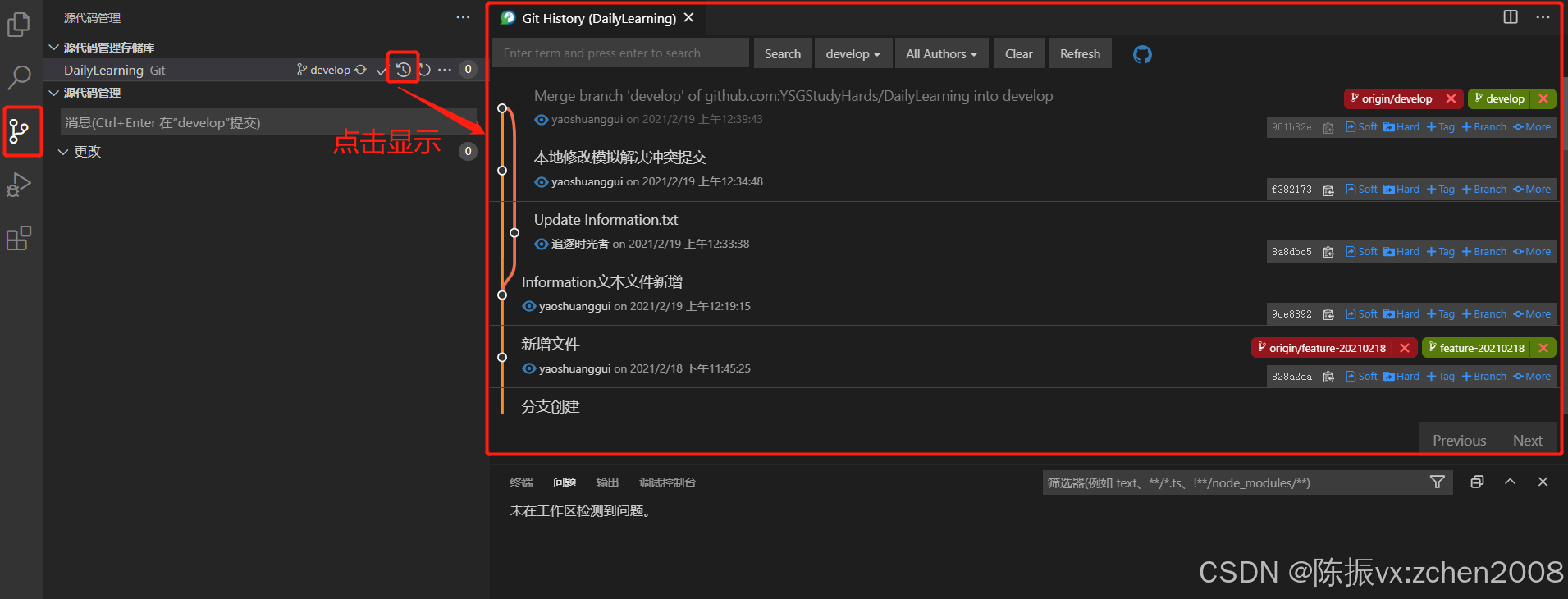The height and width of the screenshot is (599, 1568).
Task: Add a Tag to commit 8a8dbc5
Action: click(x=1441, y=252)
